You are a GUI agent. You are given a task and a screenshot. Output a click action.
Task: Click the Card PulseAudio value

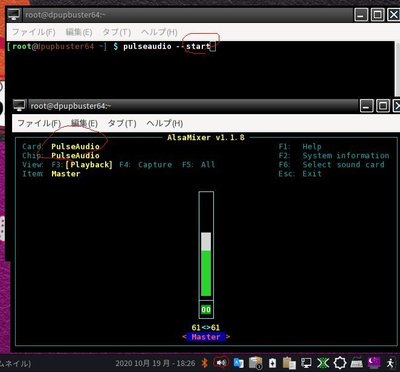75,147
